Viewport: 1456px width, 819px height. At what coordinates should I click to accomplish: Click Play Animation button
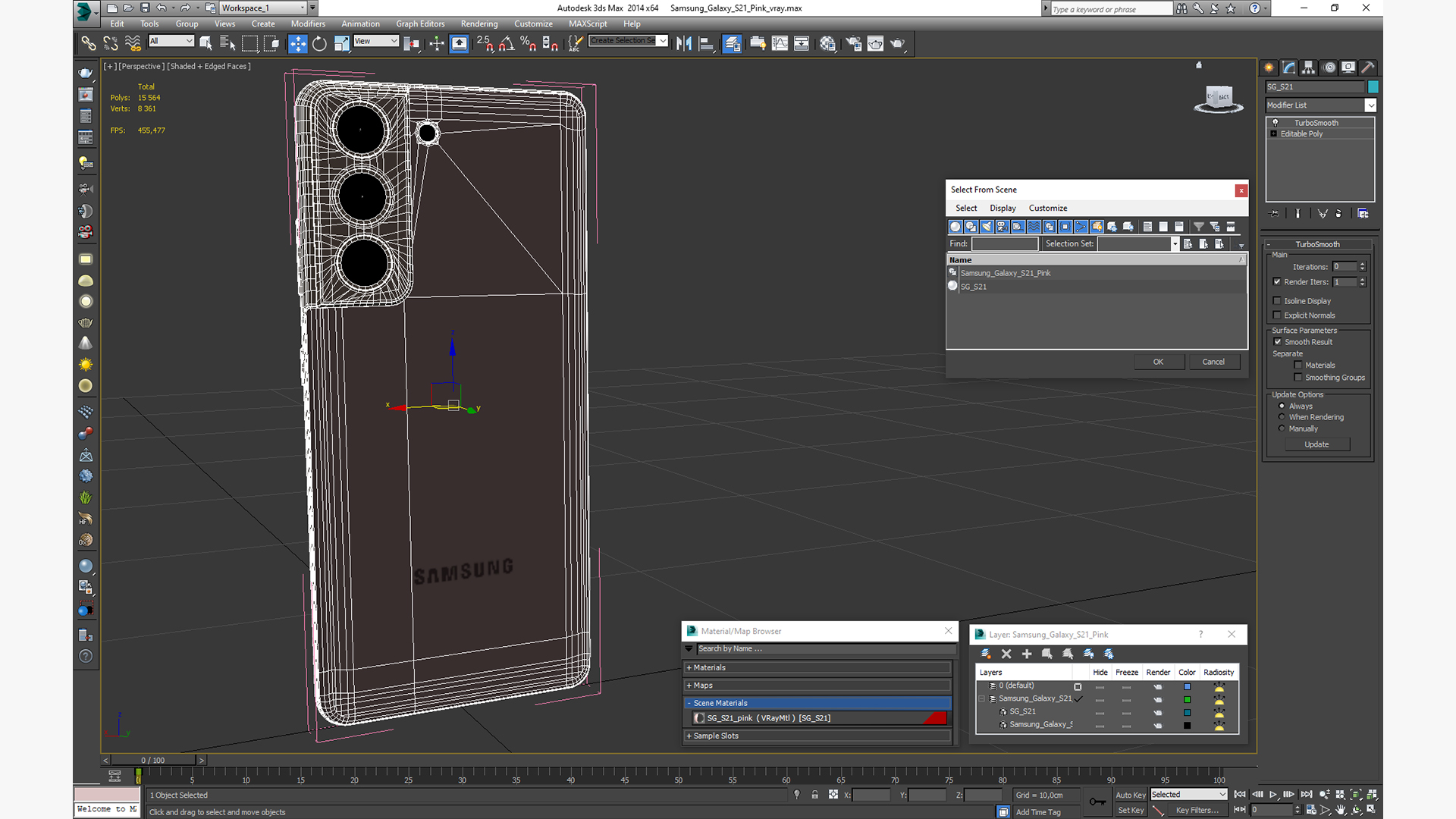(x=1273, y=795)
